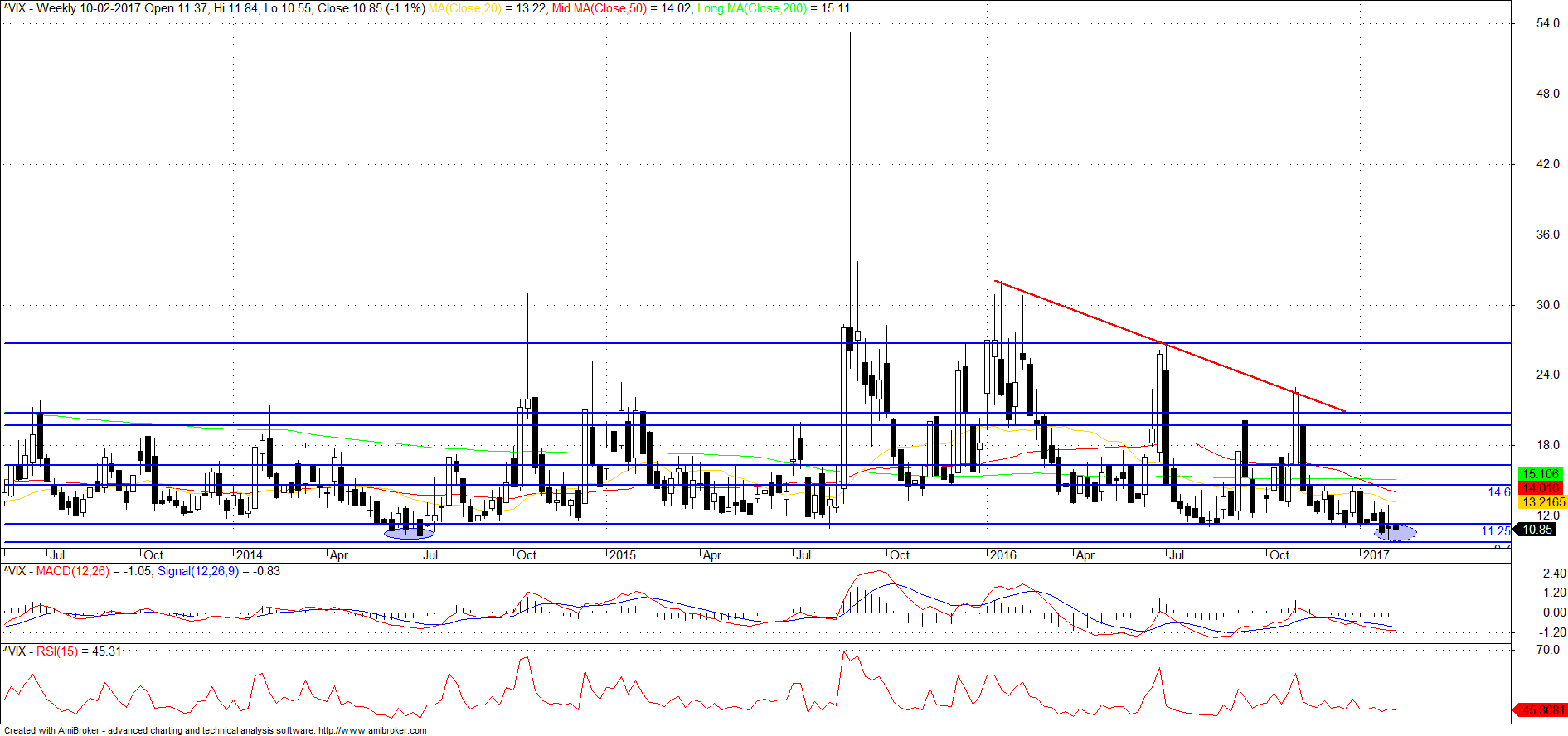The image size is (1568, 736).
Task: Click the blue 11.25 level label
Action: pos(1495,531)
